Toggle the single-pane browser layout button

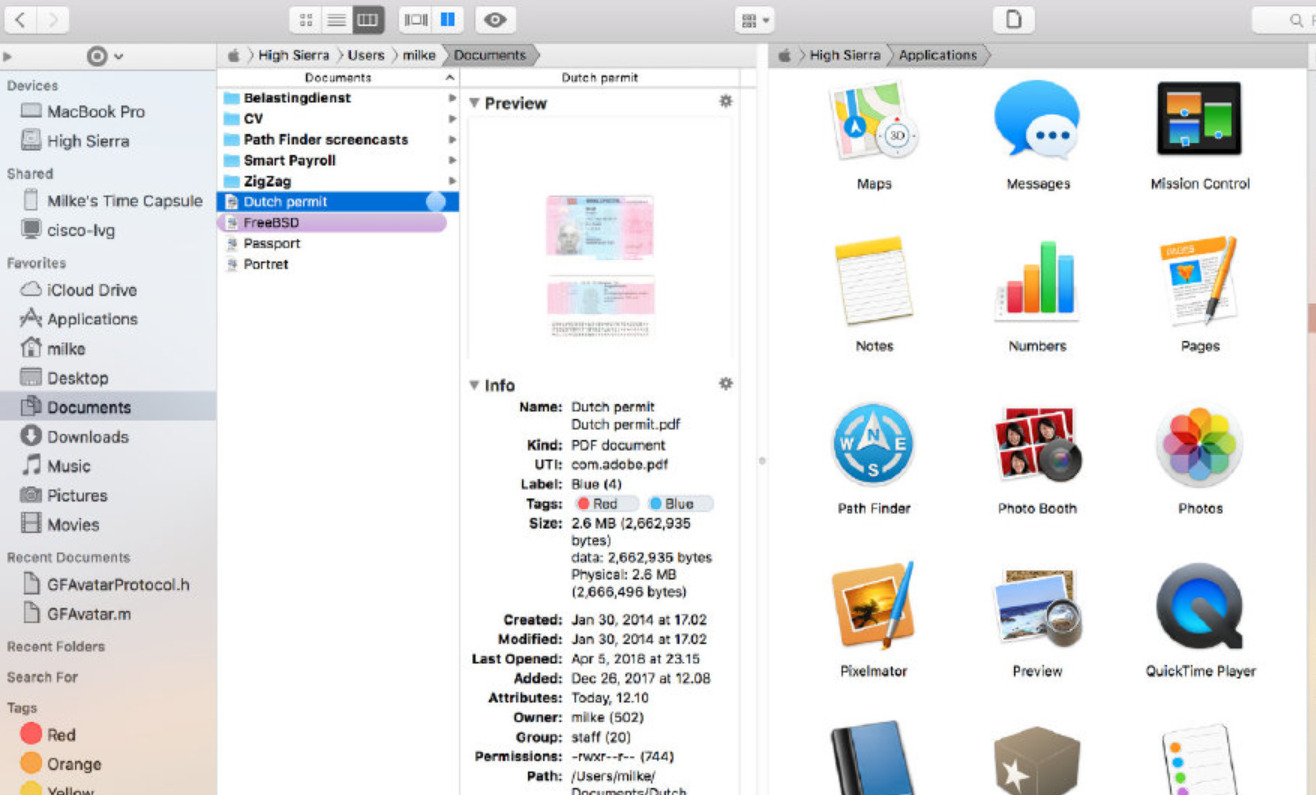[x=415, y=19]
